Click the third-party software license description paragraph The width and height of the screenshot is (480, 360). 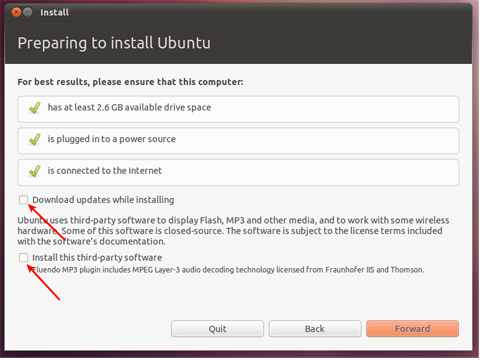(233, 231)
